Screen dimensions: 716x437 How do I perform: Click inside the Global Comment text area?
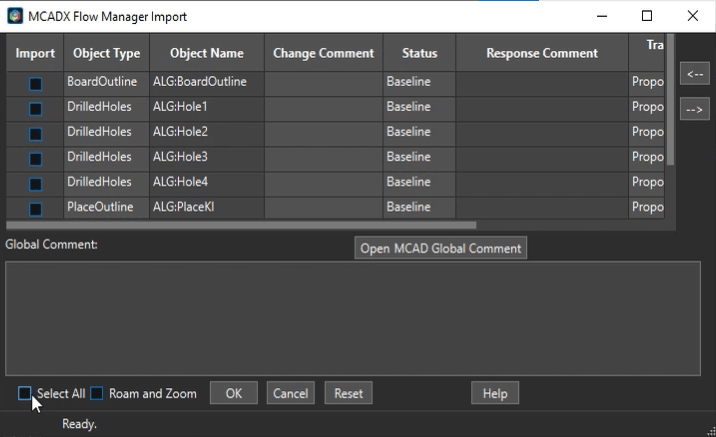point(353,318)
